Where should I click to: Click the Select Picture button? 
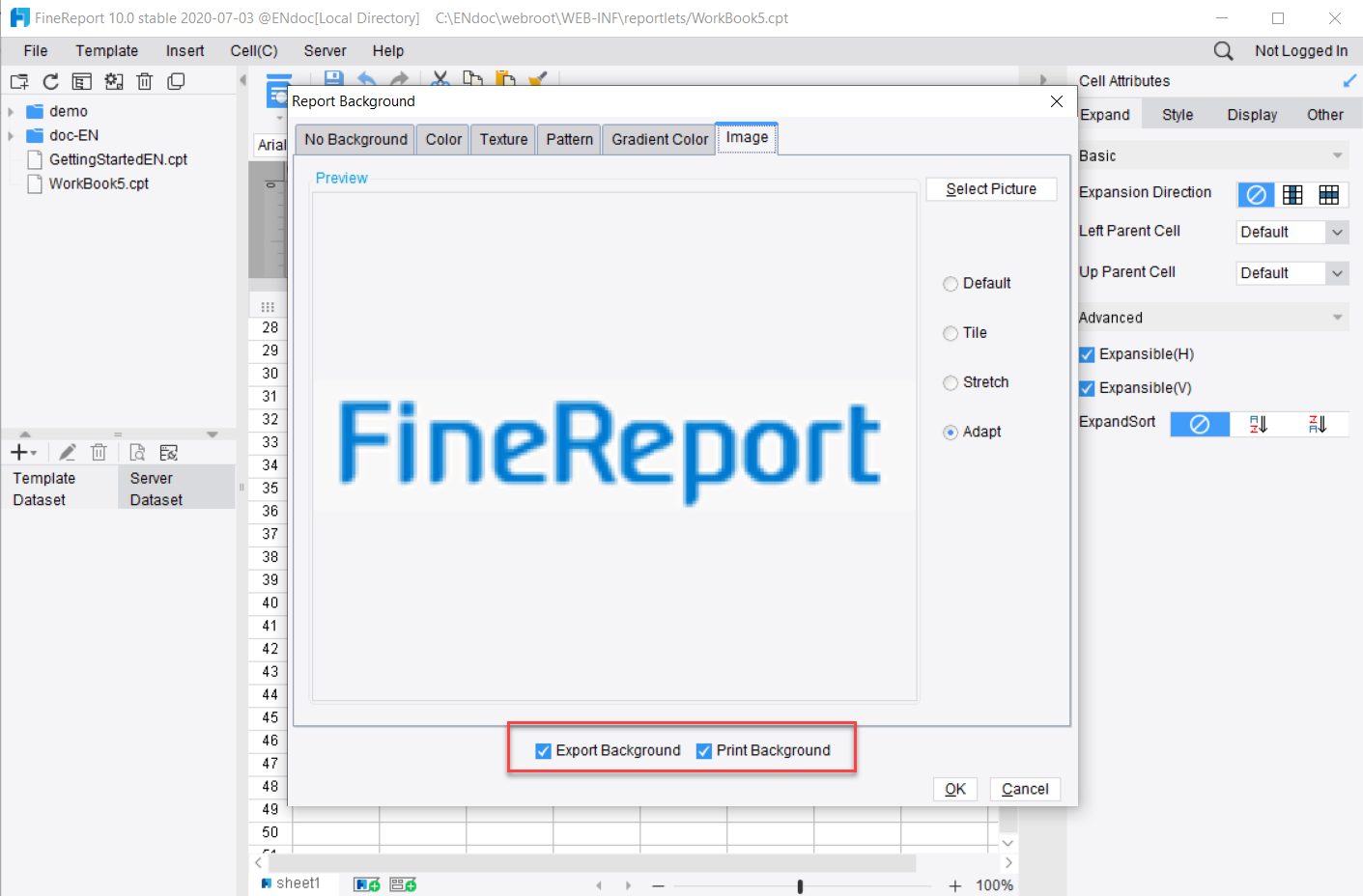click(x=991, y=188)
